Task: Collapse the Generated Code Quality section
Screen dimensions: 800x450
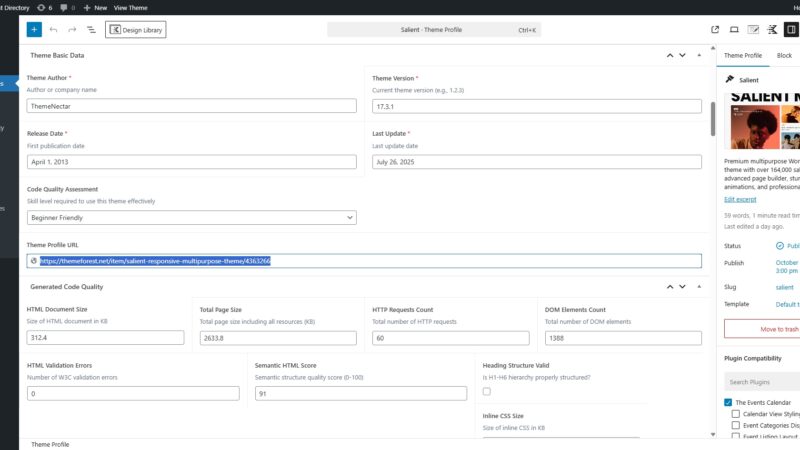Action: [697, 287]
